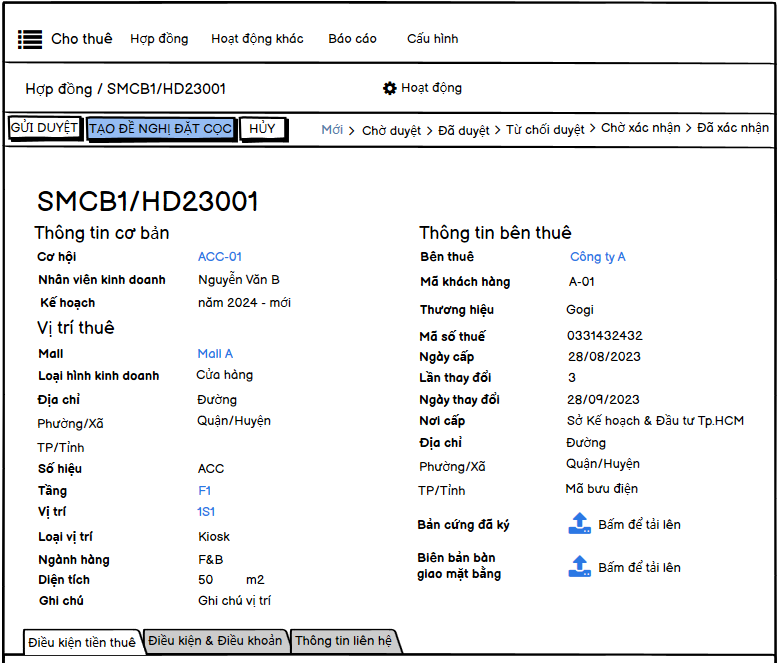Select the Chờ xác nhận status stage
This screenshot has height=663, width=778.
point(641,128)
